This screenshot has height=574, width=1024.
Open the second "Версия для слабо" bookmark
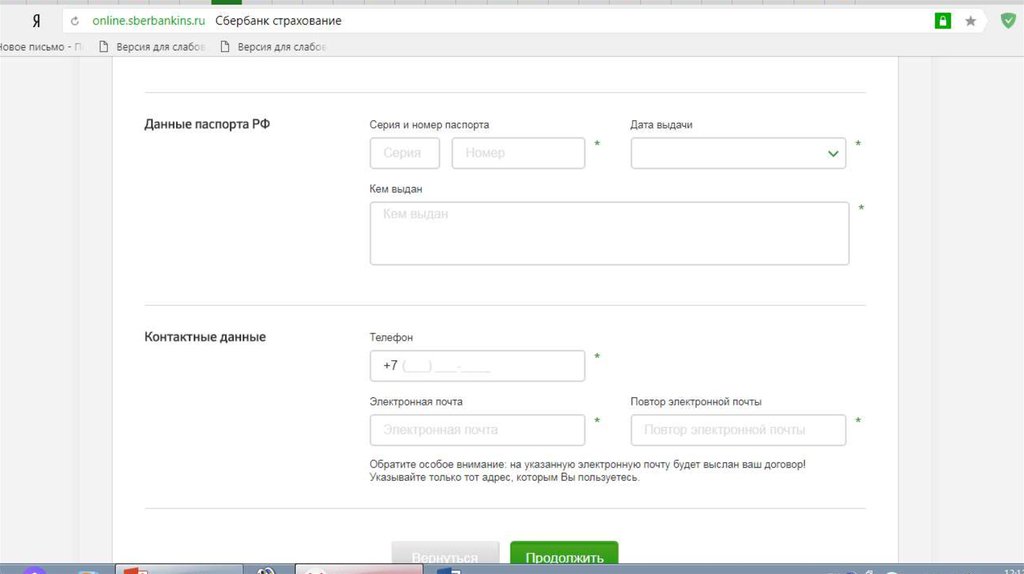[274, 47]
